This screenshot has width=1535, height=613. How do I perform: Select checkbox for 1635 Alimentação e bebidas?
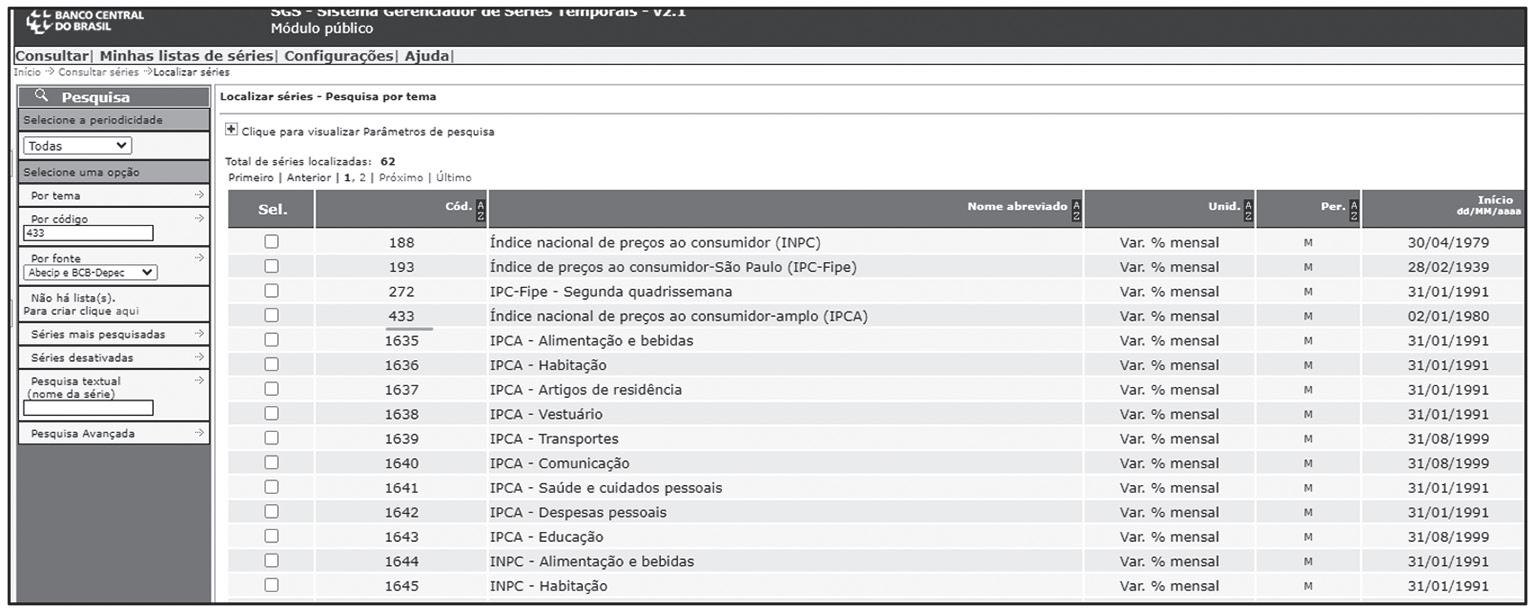click(271, 340)
